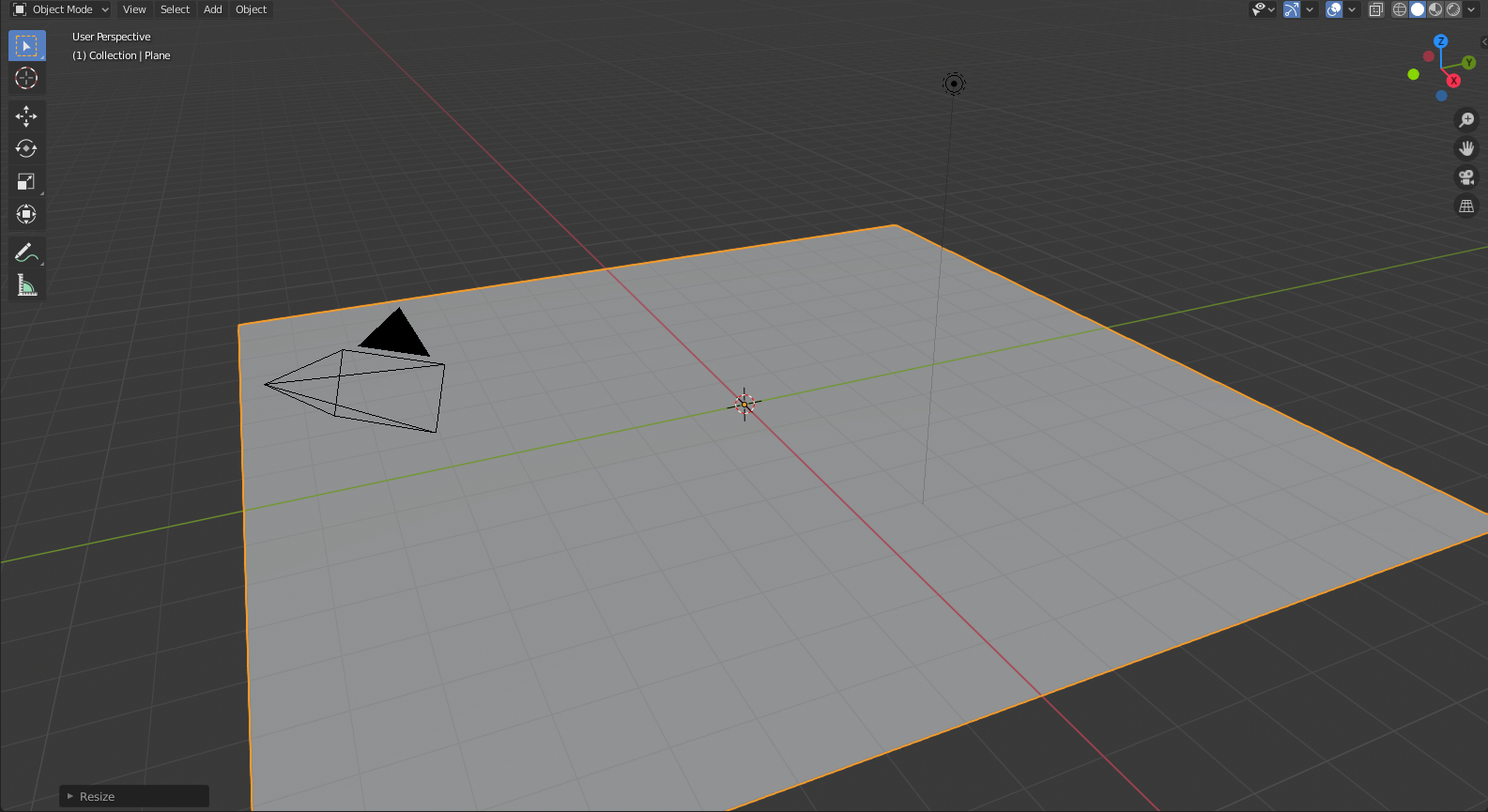
Task: Choose the Move tool
Action: [x=26, y=116]
